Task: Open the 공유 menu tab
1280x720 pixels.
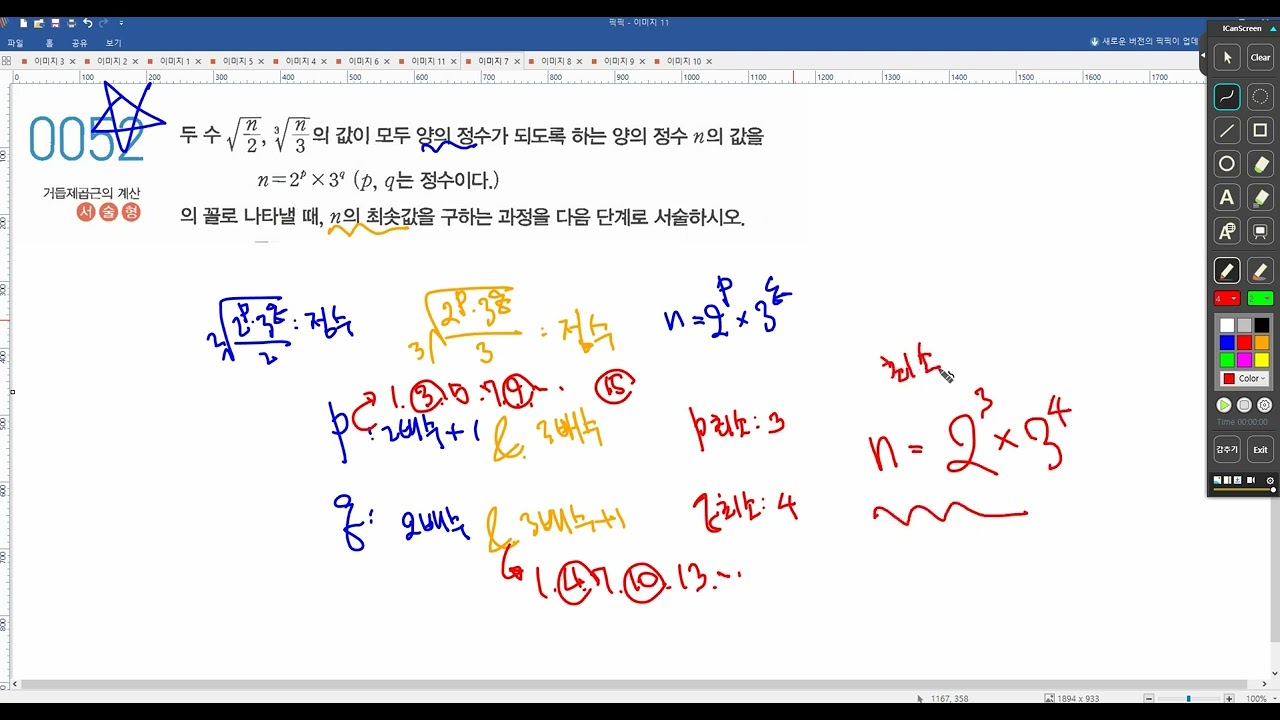Action: 80,43
